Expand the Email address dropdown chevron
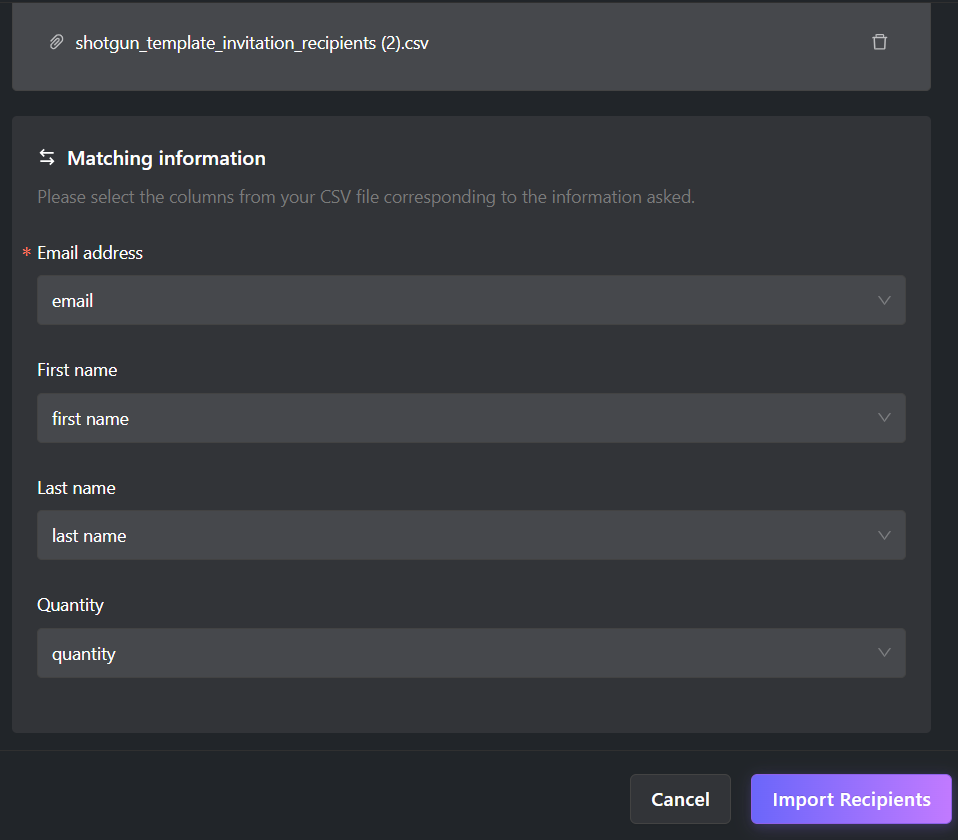The image size is (958, 840). tap(883, 300)
